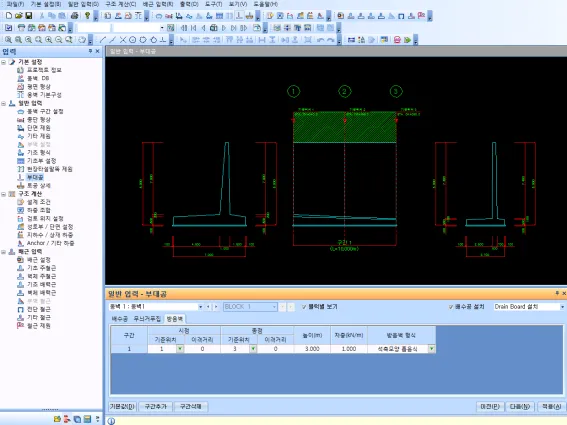Click the Print icon in top toolbar
The width and height of the screenshot is (567, 425).
(x=74, y=16)
